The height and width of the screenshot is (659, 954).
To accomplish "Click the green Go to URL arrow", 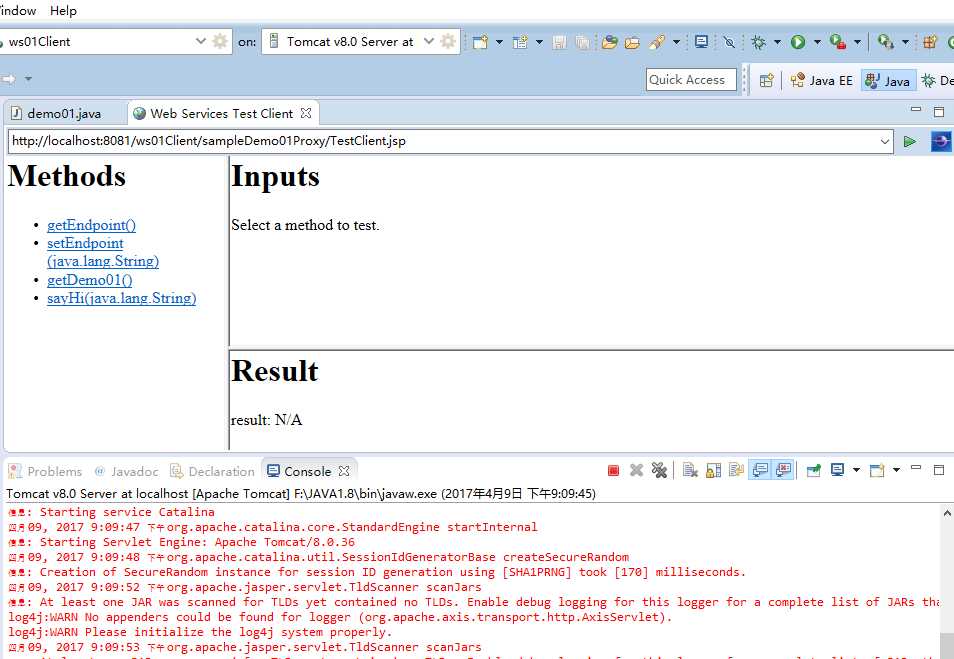I will (x=910, y=141).
